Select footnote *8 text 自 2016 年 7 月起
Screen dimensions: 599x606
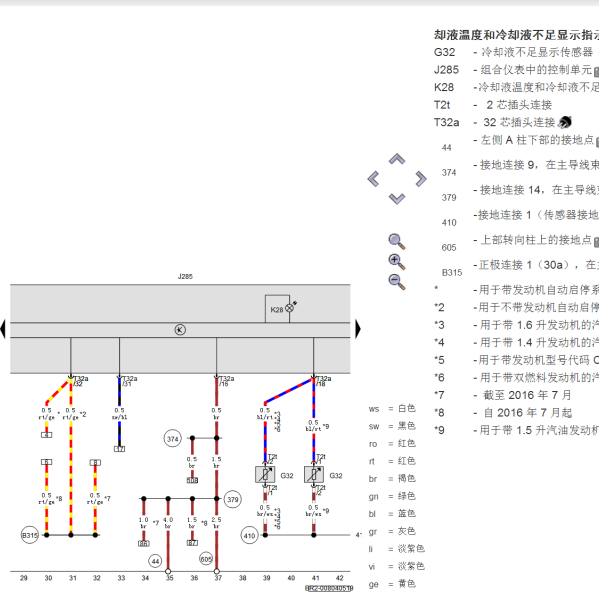(528, 413)
